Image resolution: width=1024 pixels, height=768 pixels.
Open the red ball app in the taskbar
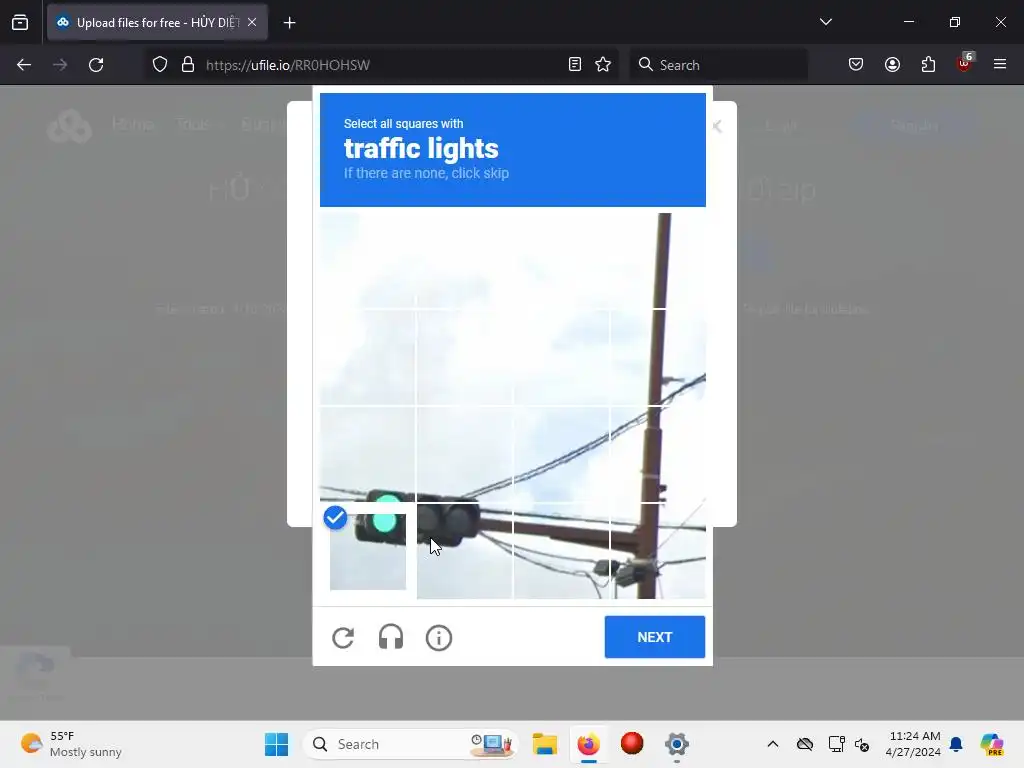point(632,744)
